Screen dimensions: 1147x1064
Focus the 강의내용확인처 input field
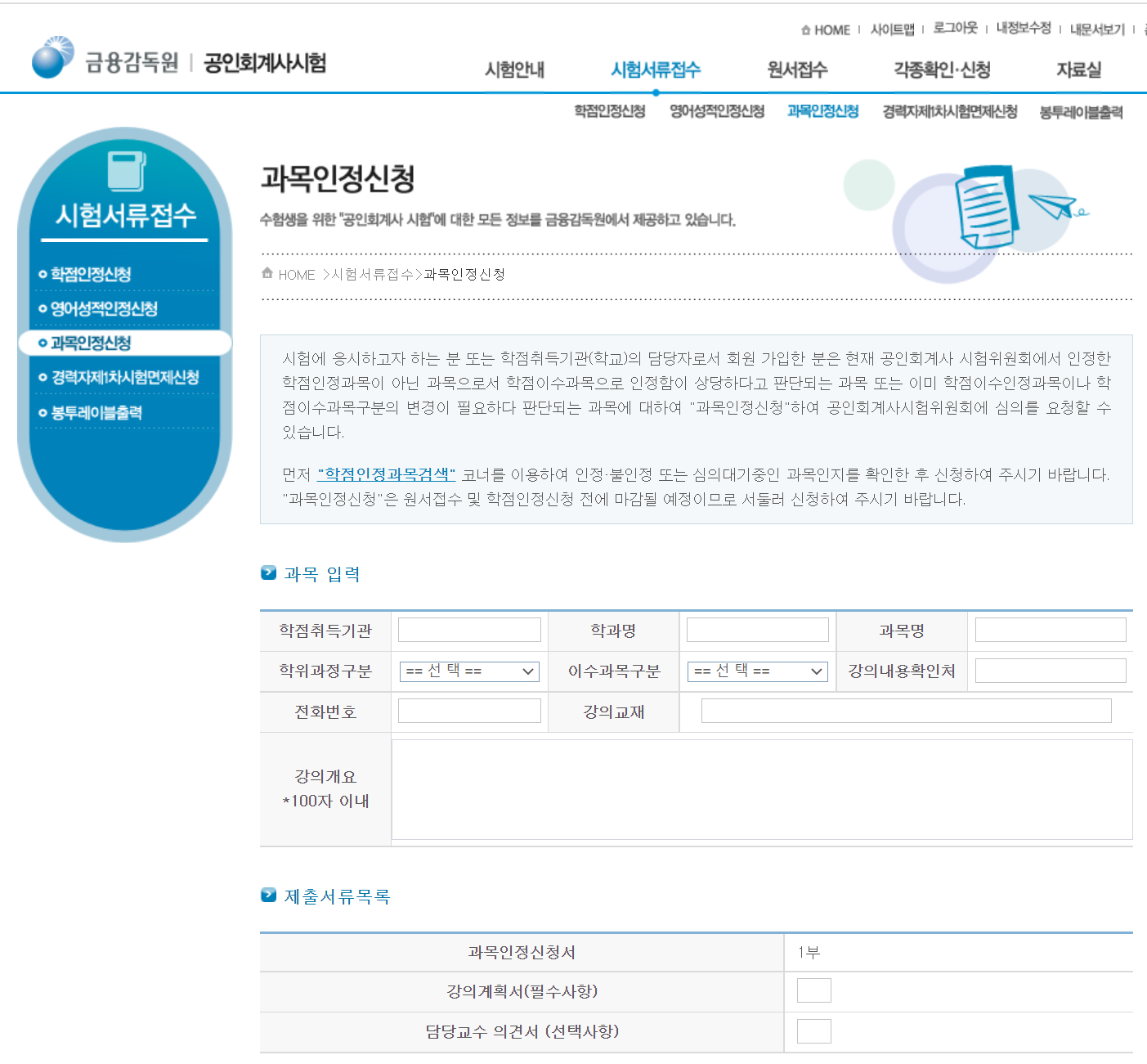click(x=1051, y=671)
